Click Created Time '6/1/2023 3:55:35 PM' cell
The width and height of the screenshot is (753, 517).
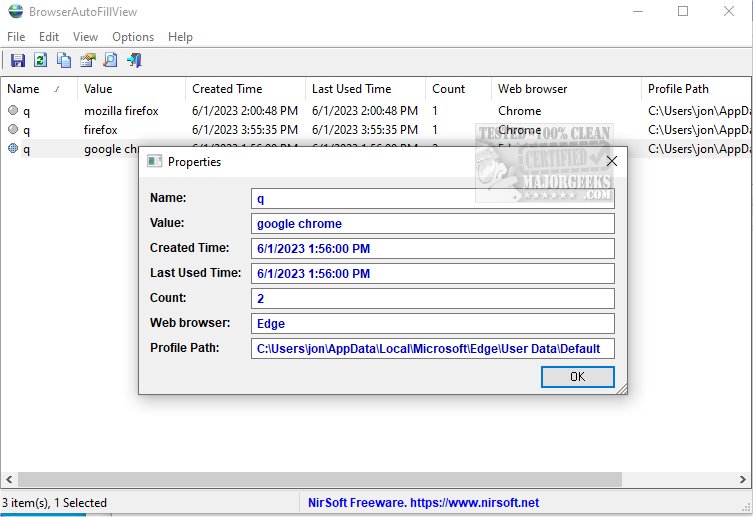click(245, 130)
